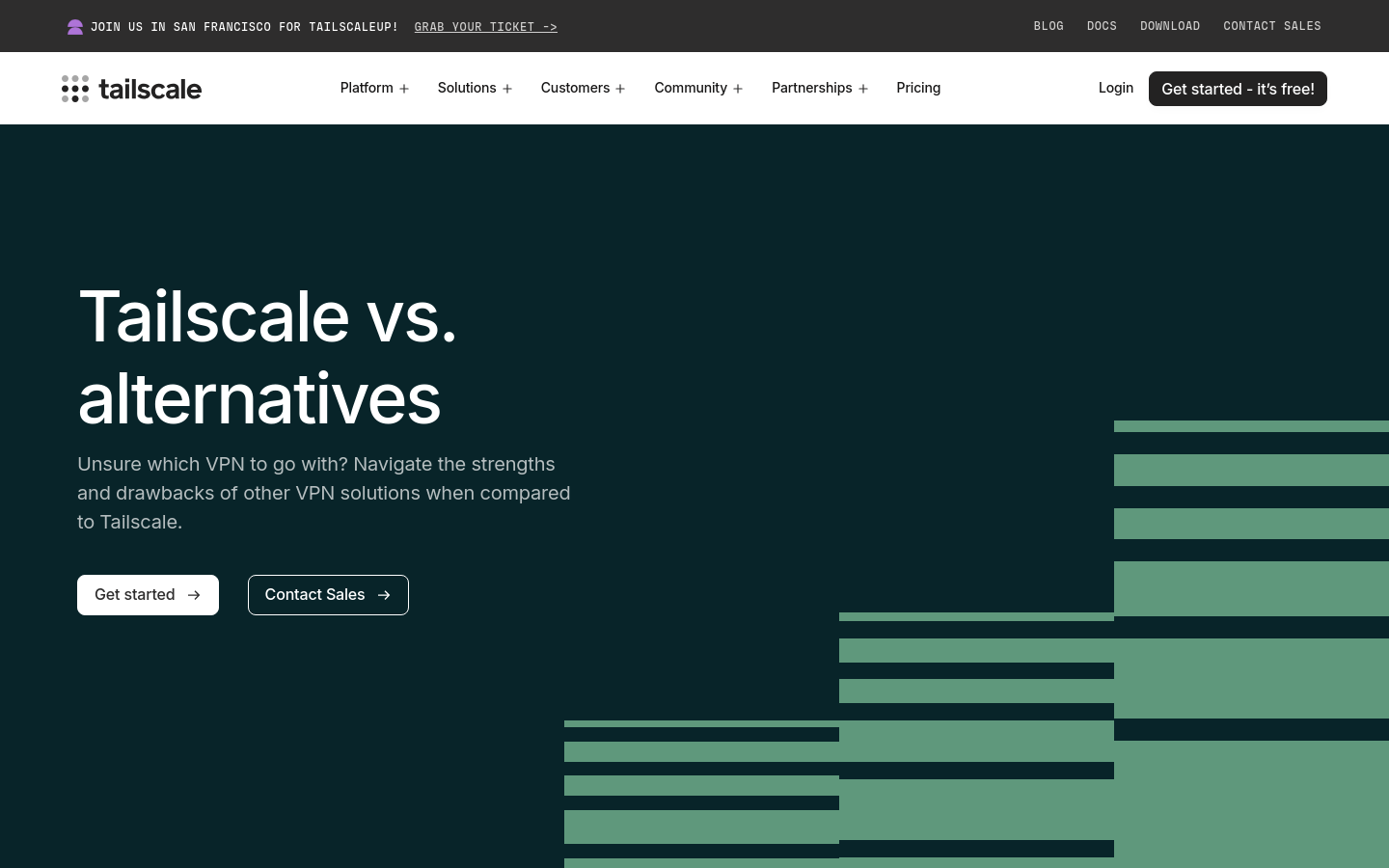Click the Tailscale vs. alternatives heading
The height and width of the screenshot is (868, 1389).
(x=267, y=357)
